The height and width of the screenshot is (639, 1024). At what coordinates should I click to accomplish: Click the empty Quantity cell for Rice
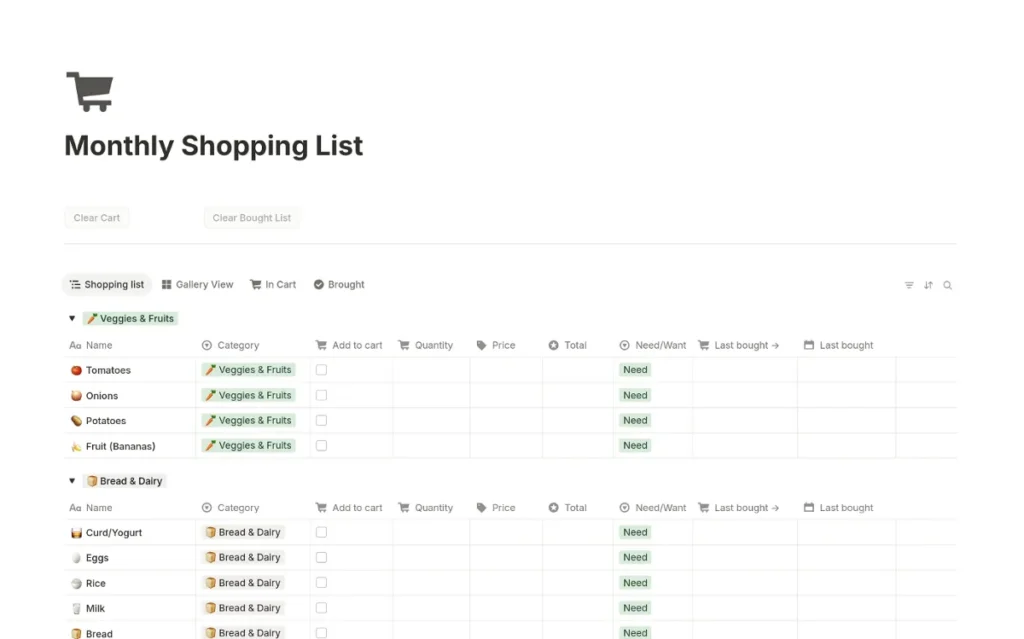coord(430,583)
